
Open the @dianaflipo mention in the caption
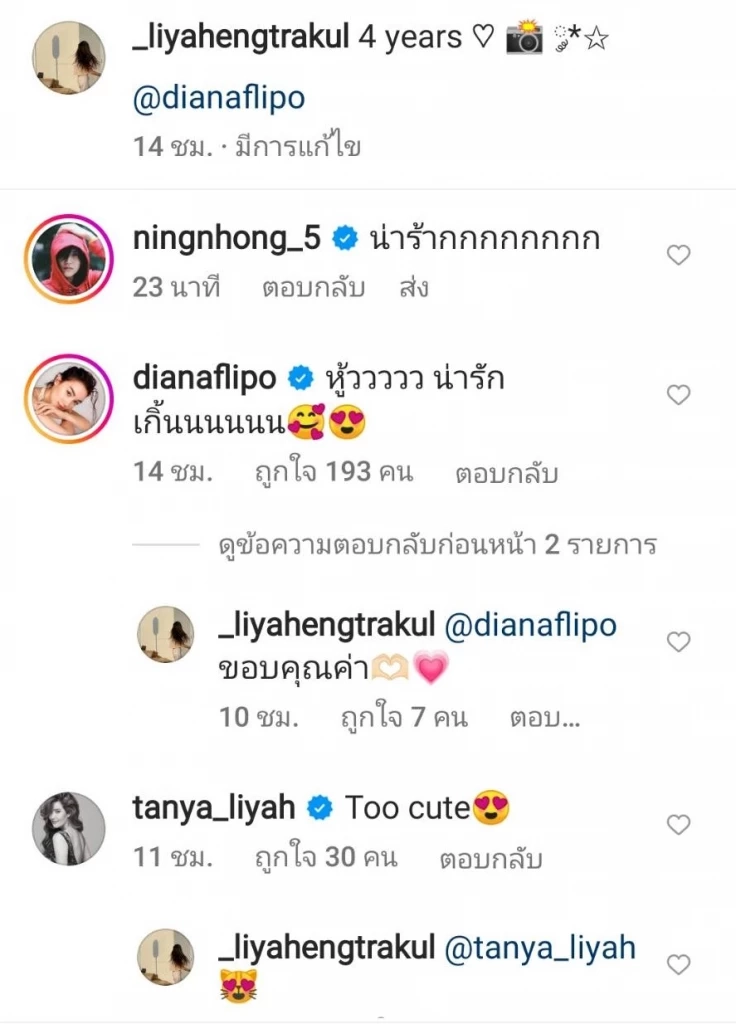(x=219, y=96)
